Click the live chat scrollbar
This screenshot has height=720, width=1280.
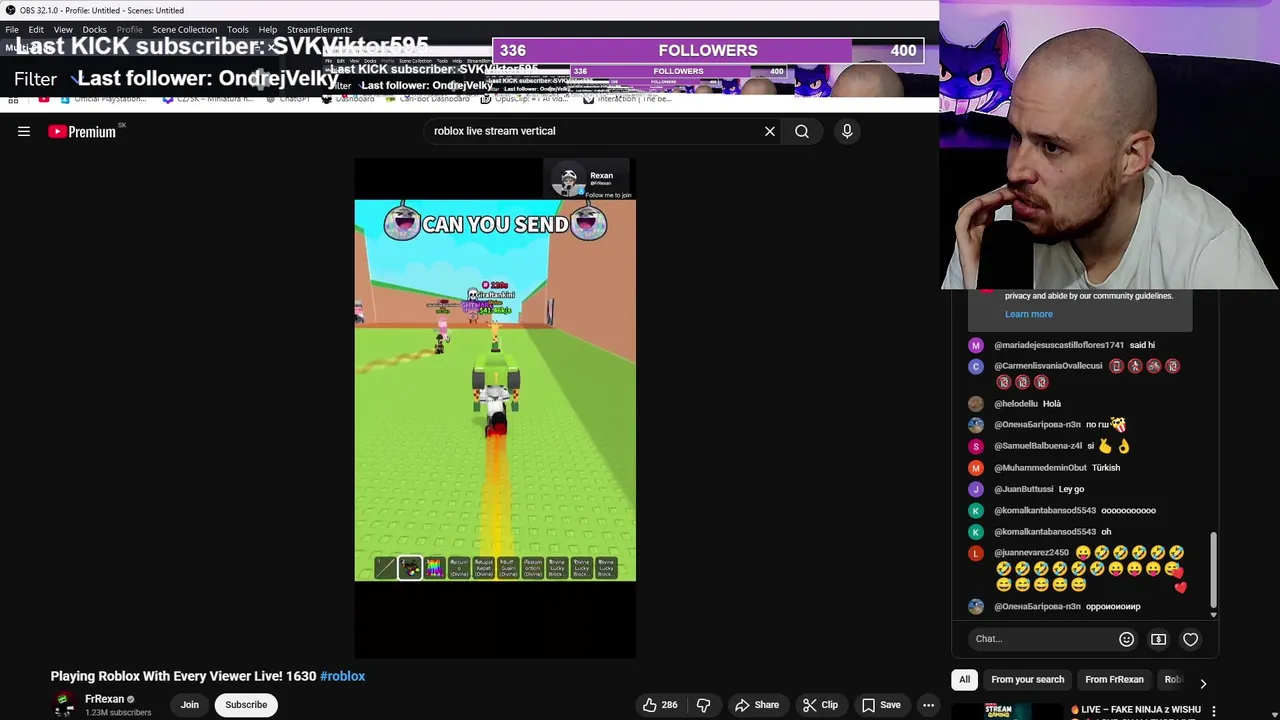[1213, 570]
